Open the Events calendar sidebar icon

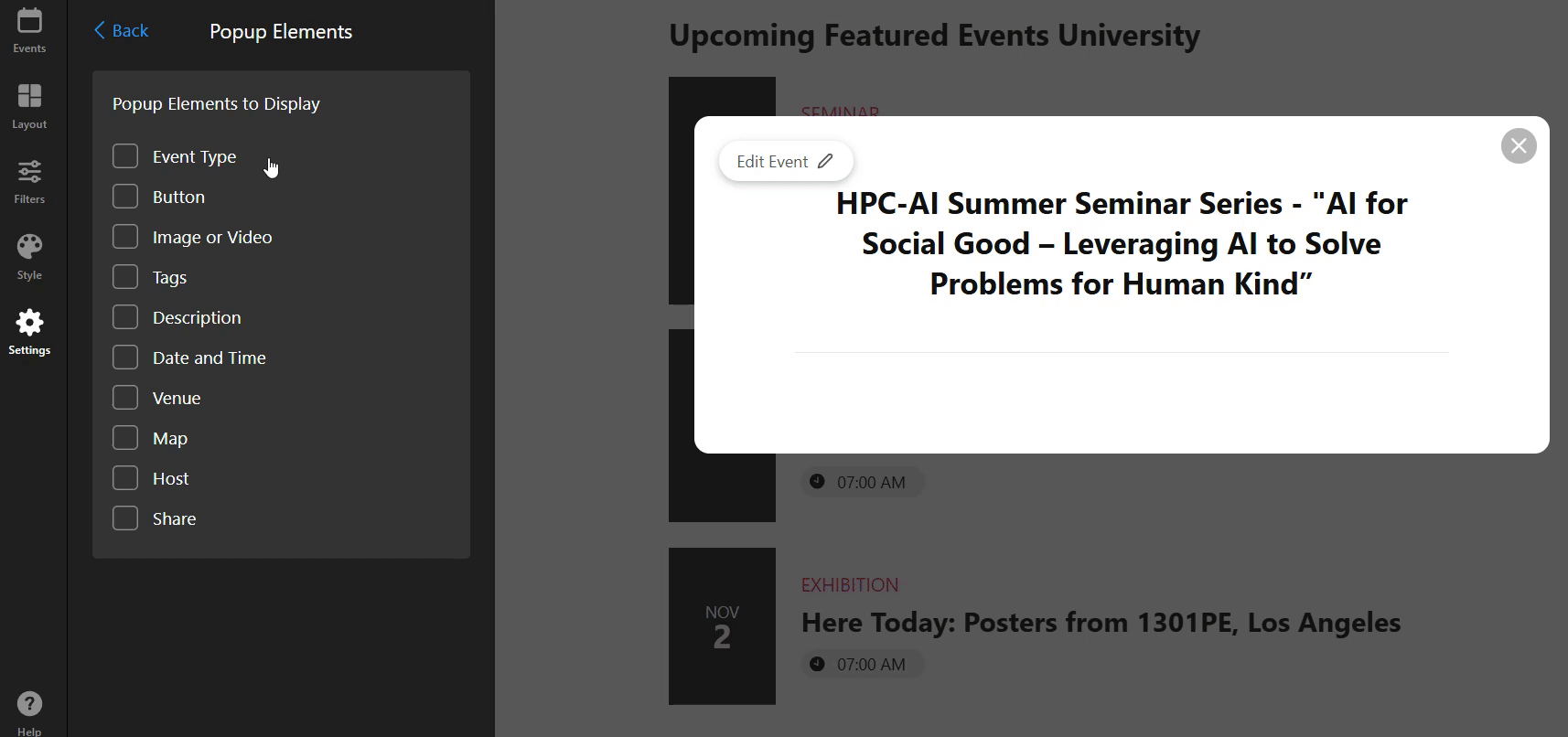[x=29, y=22]
